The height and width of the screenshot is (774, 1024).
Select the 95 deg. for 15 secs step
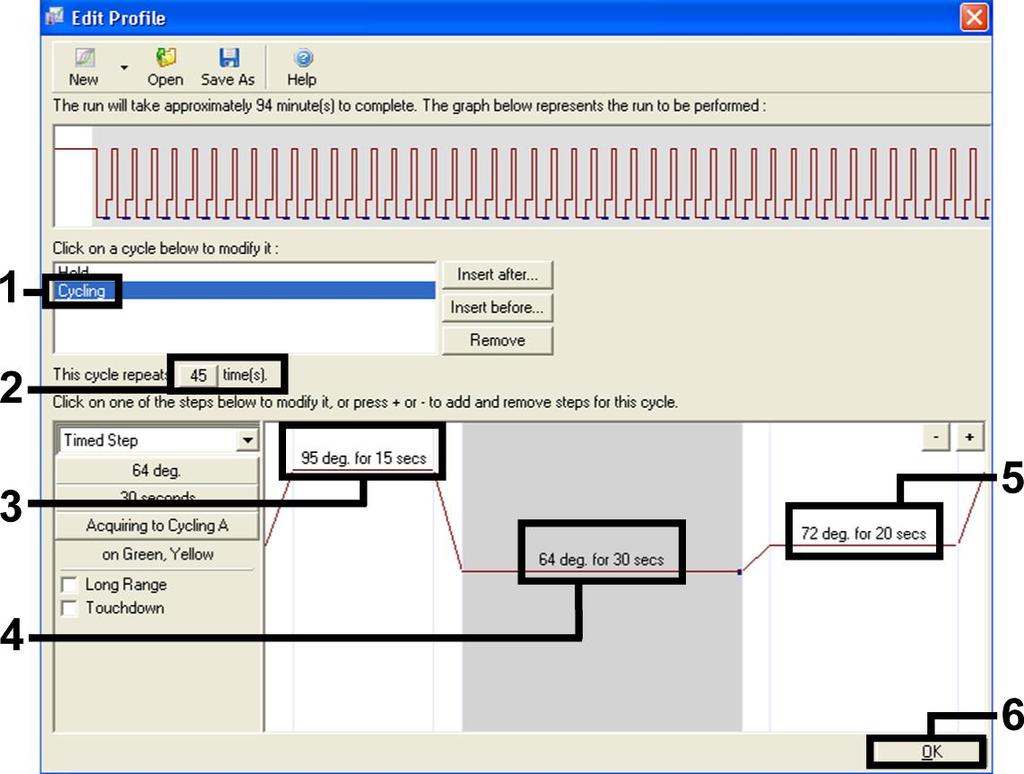(x=363, y=459)
